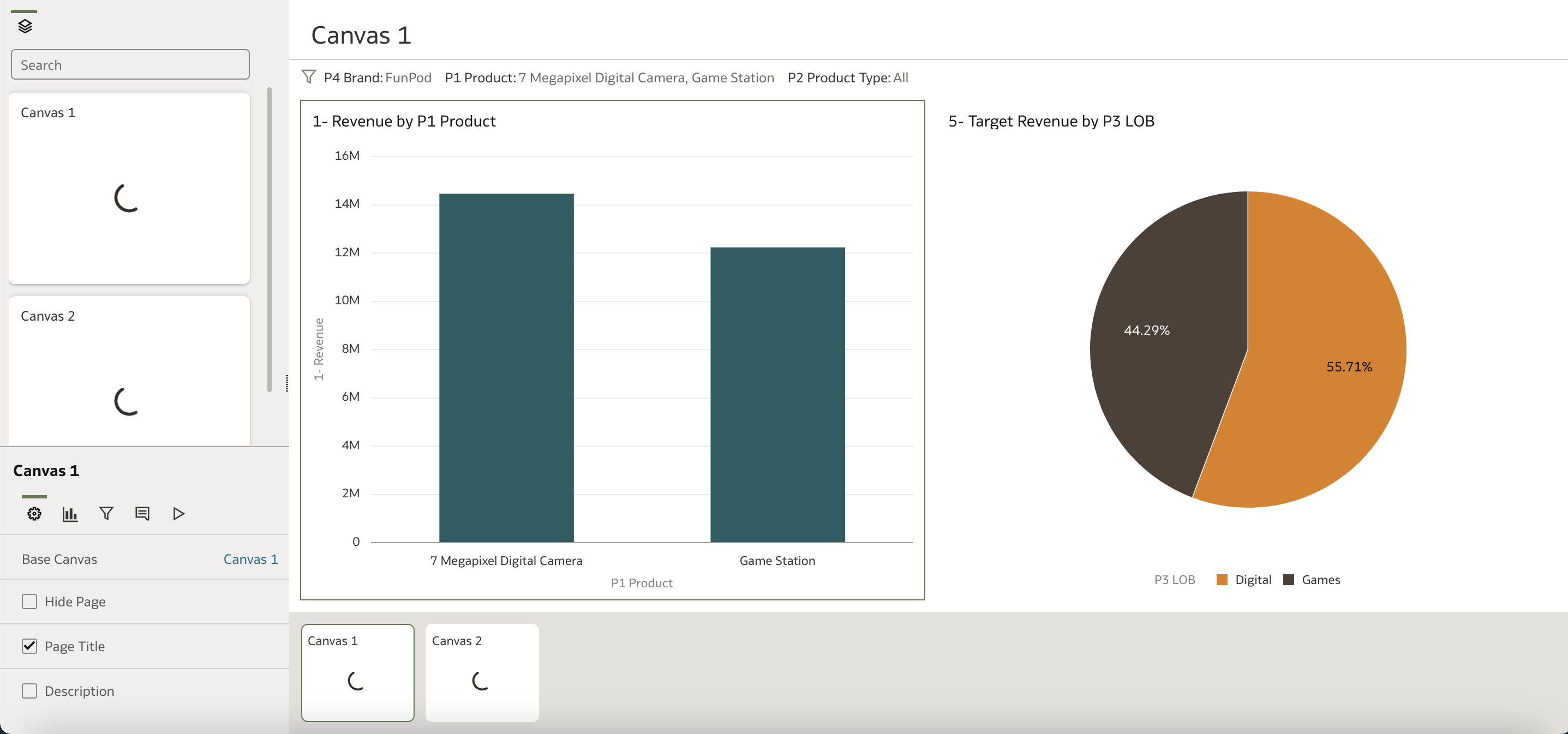Click the 'P3 LOB' legend title

point(1175,580)
